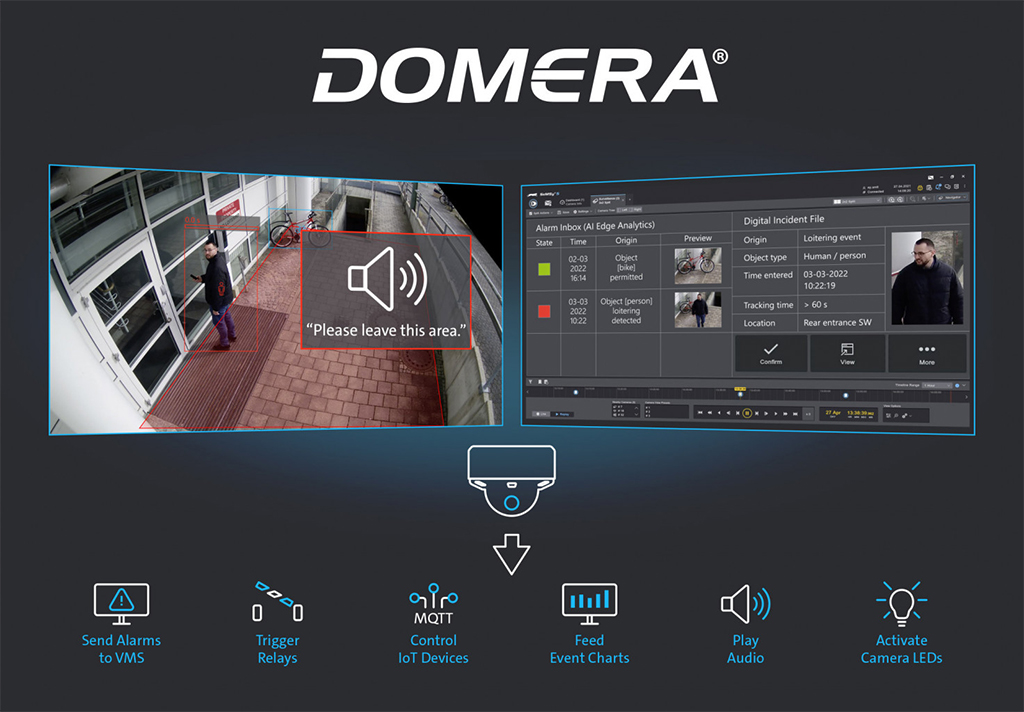
Task: Click the person photo in incident file
Action: 926,280
